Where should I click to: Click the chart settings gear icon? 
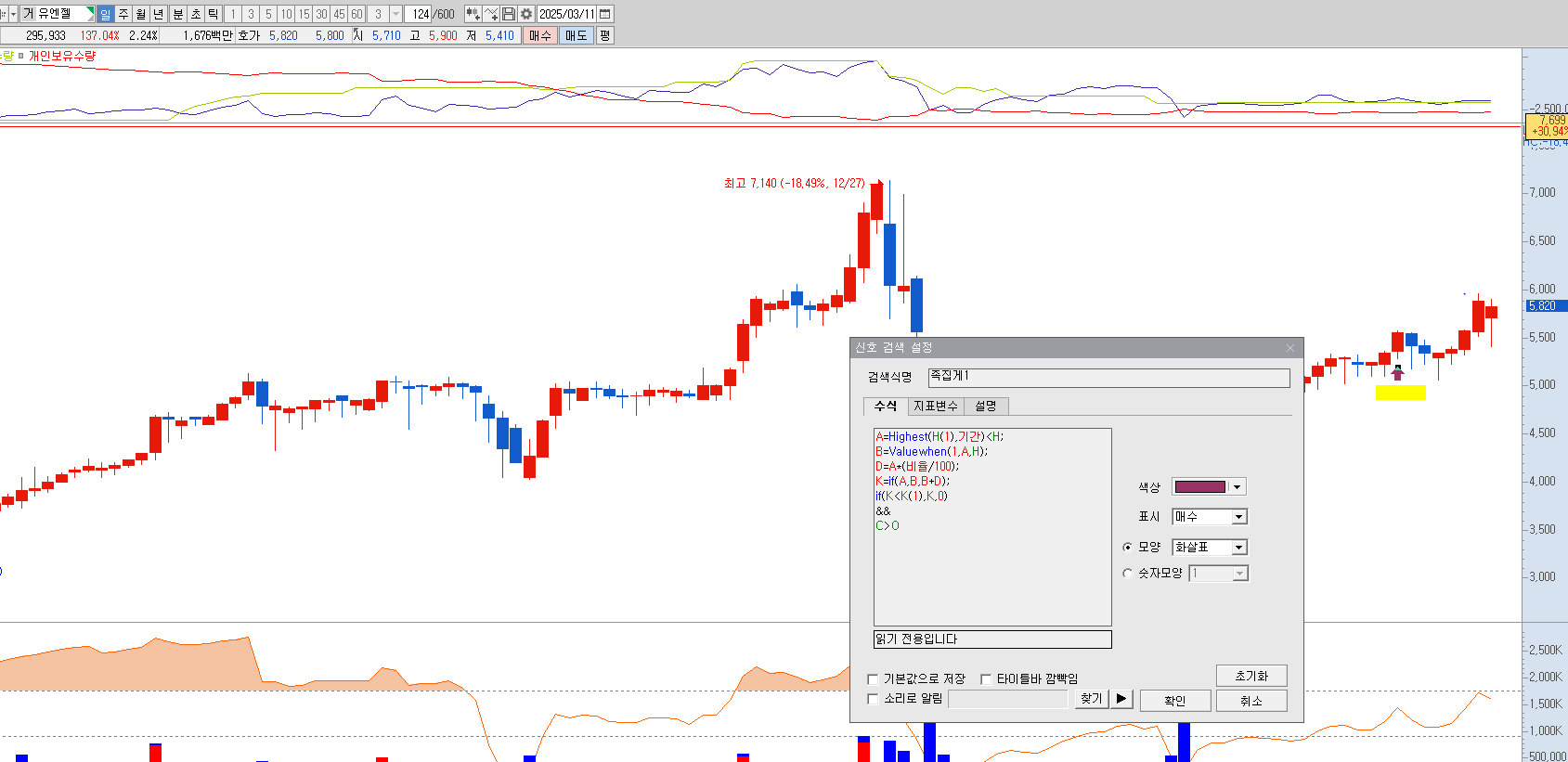click(526, 14)
